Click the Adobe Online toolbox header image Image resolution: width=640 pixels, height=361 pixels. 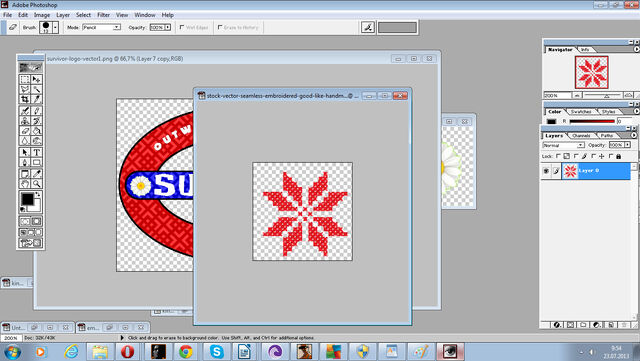coord(31,67)
